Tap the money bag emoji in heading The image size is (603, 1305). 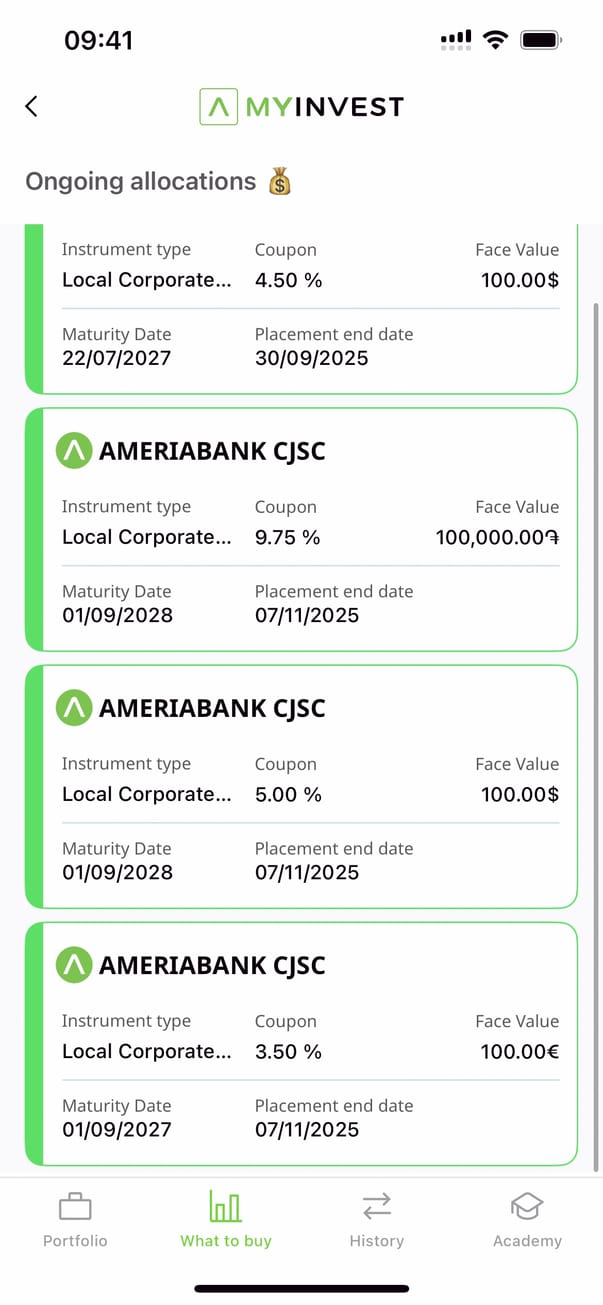click(x=279, y=182)
